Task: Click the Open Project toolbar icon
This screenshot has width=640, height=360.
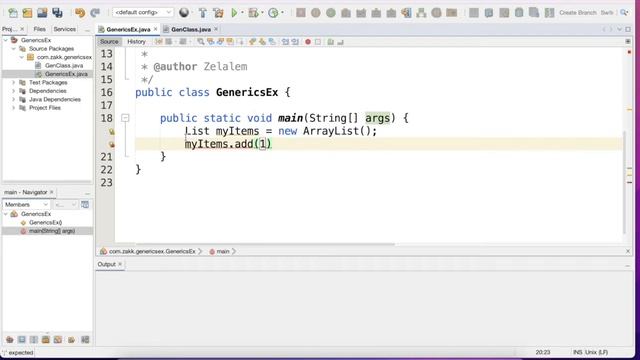Action: pos(42,13)
